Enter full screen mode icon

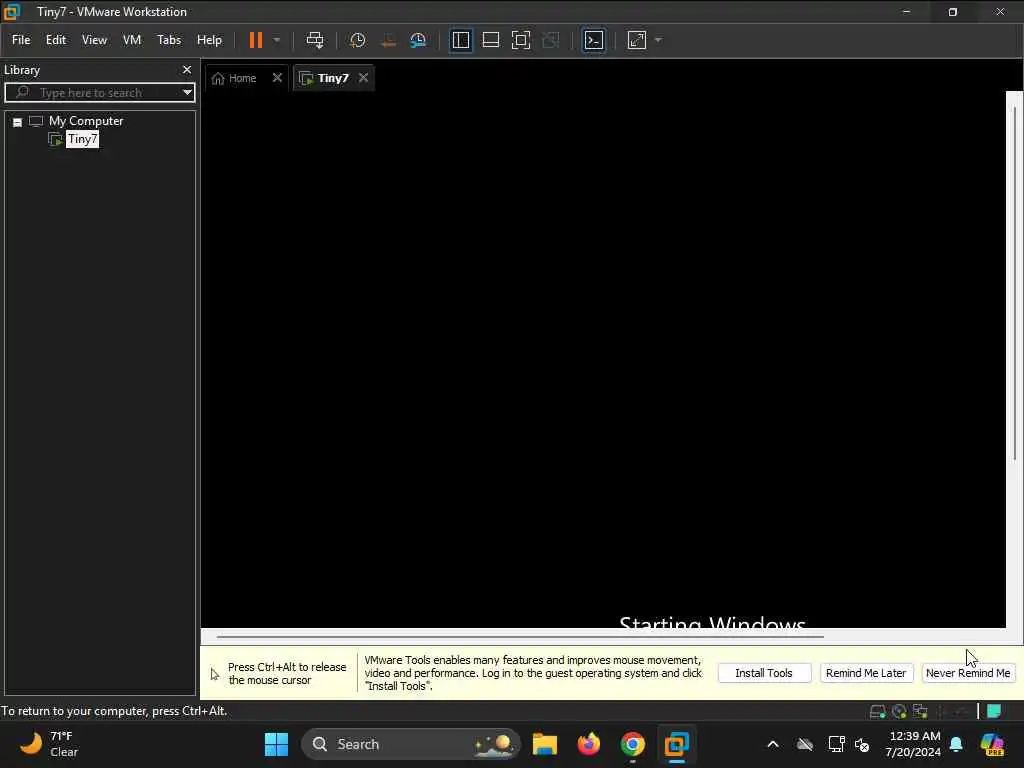click(x=520, y=40)
